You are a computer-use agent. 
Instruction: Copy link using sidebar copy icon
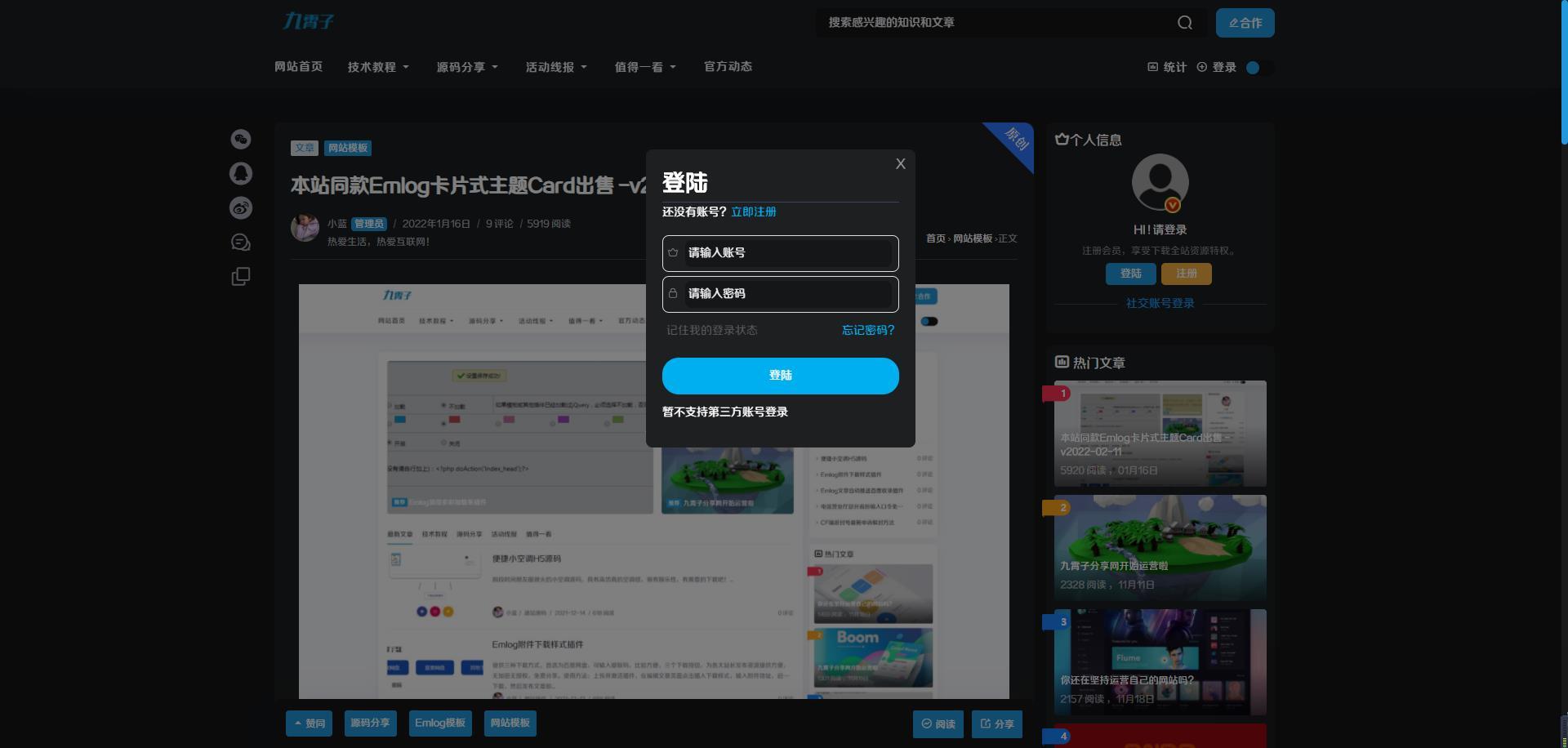click(240, 277)
